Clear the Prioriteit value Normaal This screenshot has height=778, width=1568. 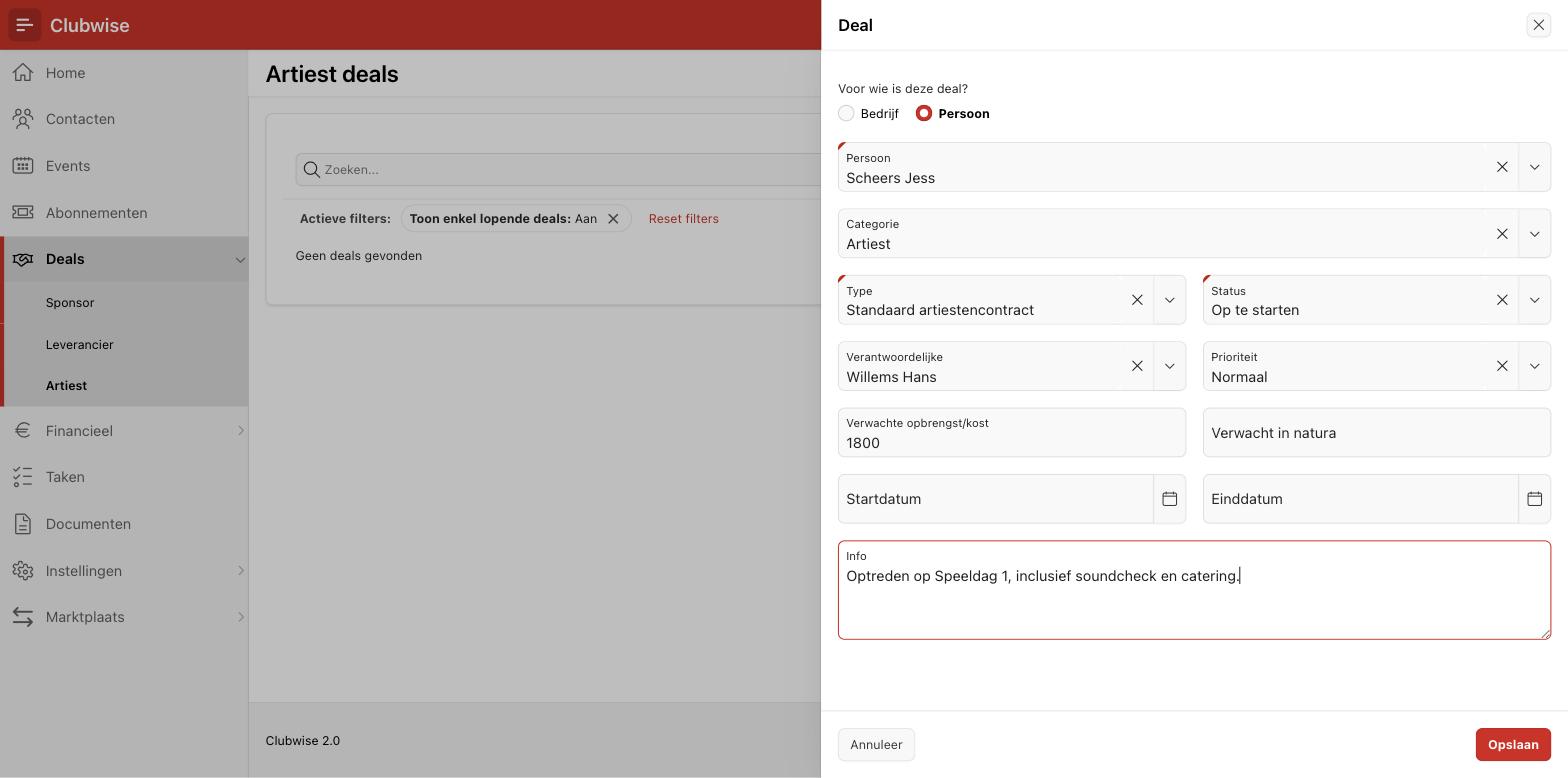click(1502, 366)
